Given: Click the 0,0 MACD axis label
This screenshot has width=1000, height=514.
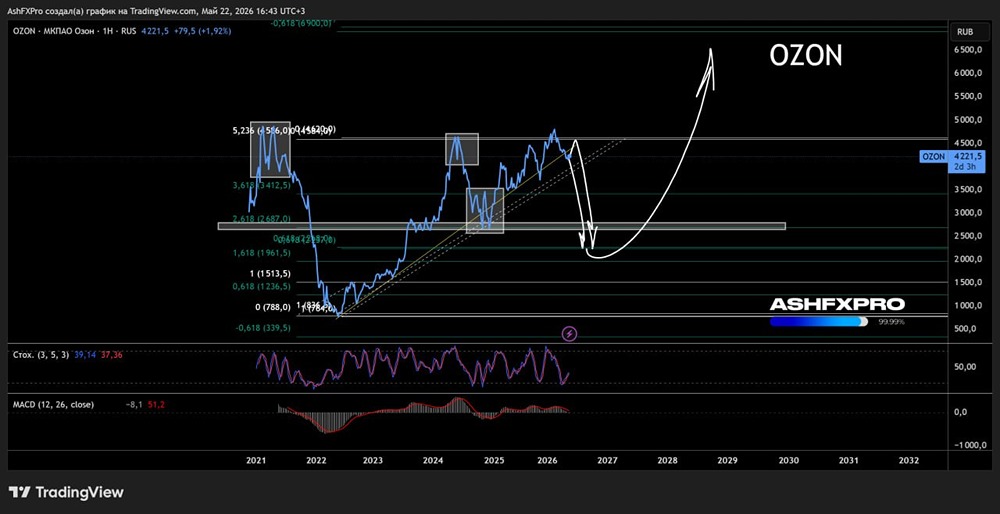Looking at the screenshot, I should tap(960, 412).
